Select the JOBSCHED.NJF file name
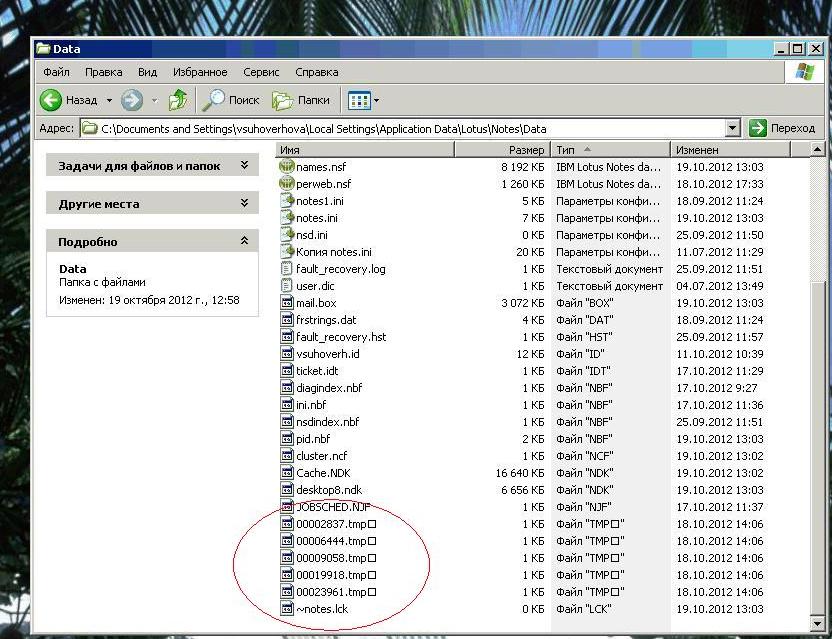 (333, 507)
